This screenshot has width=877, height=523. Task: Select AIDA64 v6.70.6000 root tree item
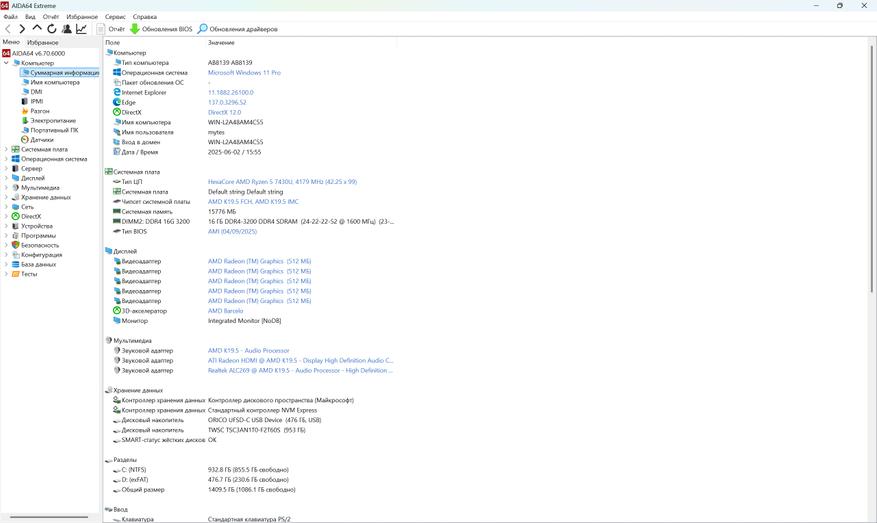tap(34, 53)
